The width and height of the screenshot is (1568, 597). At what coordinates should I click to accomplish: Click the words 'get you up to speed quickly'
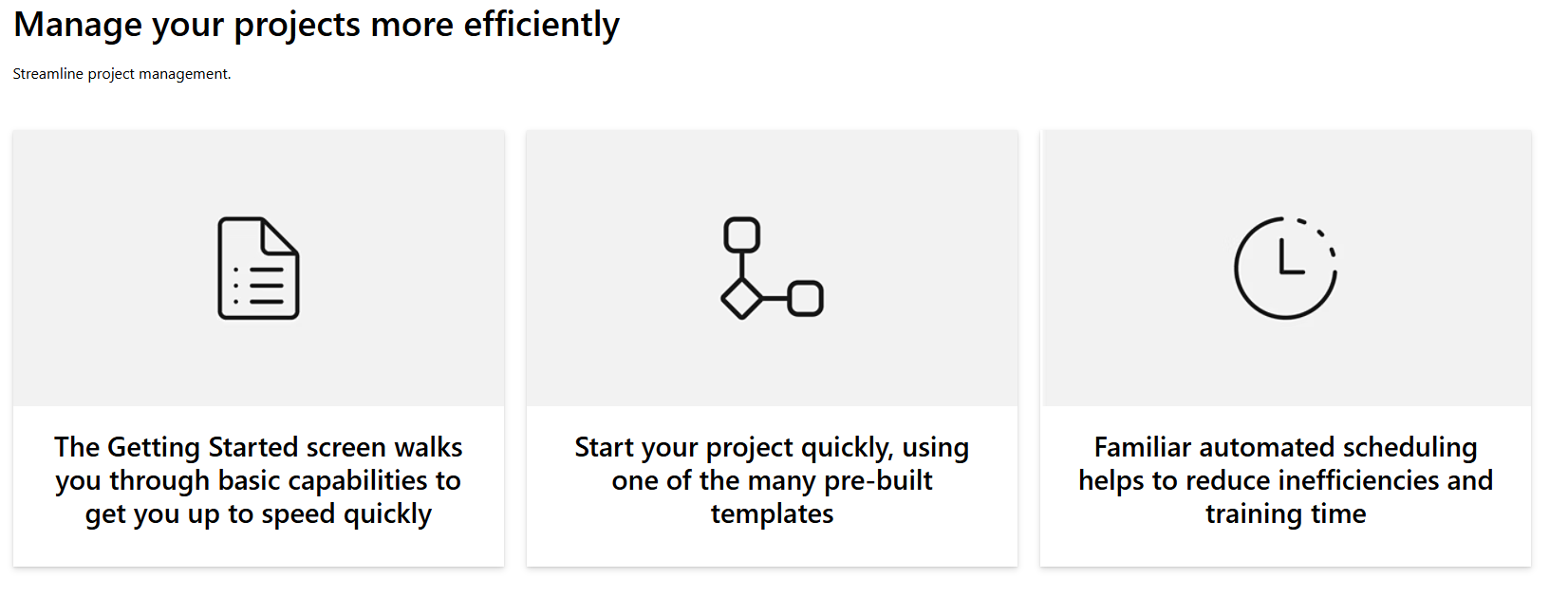(258, 514)
